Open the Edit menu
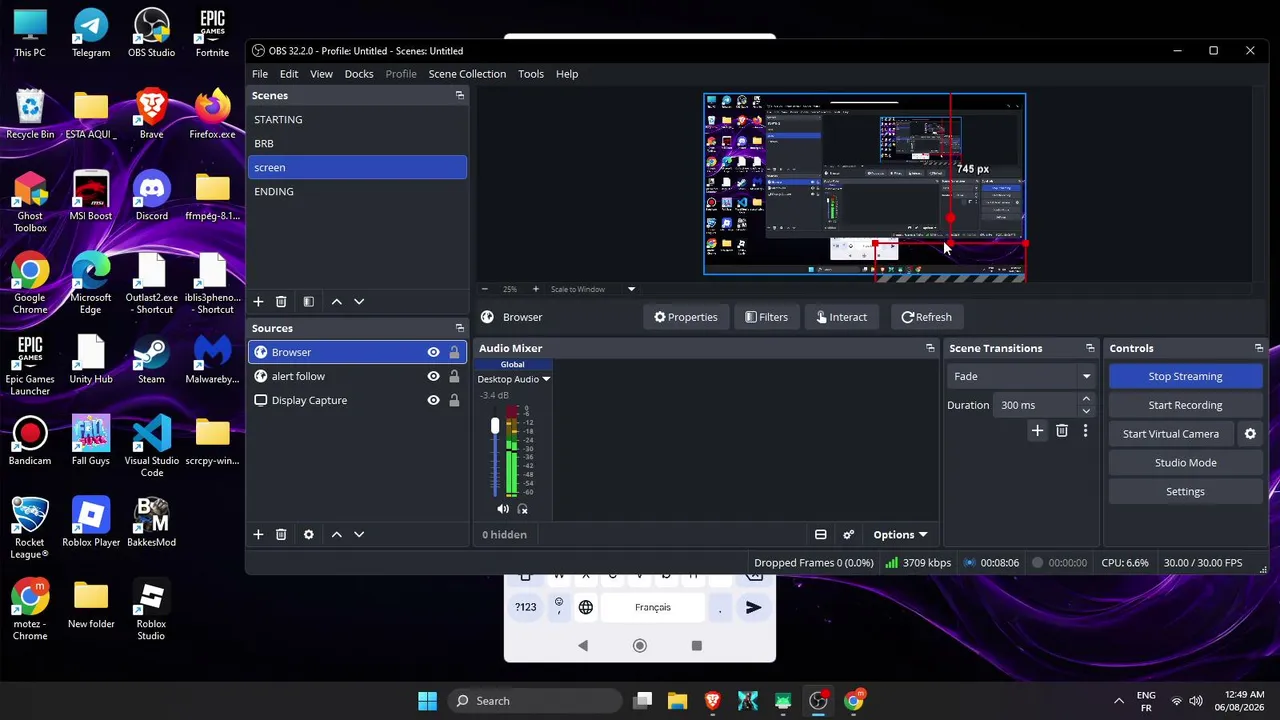Screen dimensions: 1280x720 pyautogui.click(x=289, y=74)
